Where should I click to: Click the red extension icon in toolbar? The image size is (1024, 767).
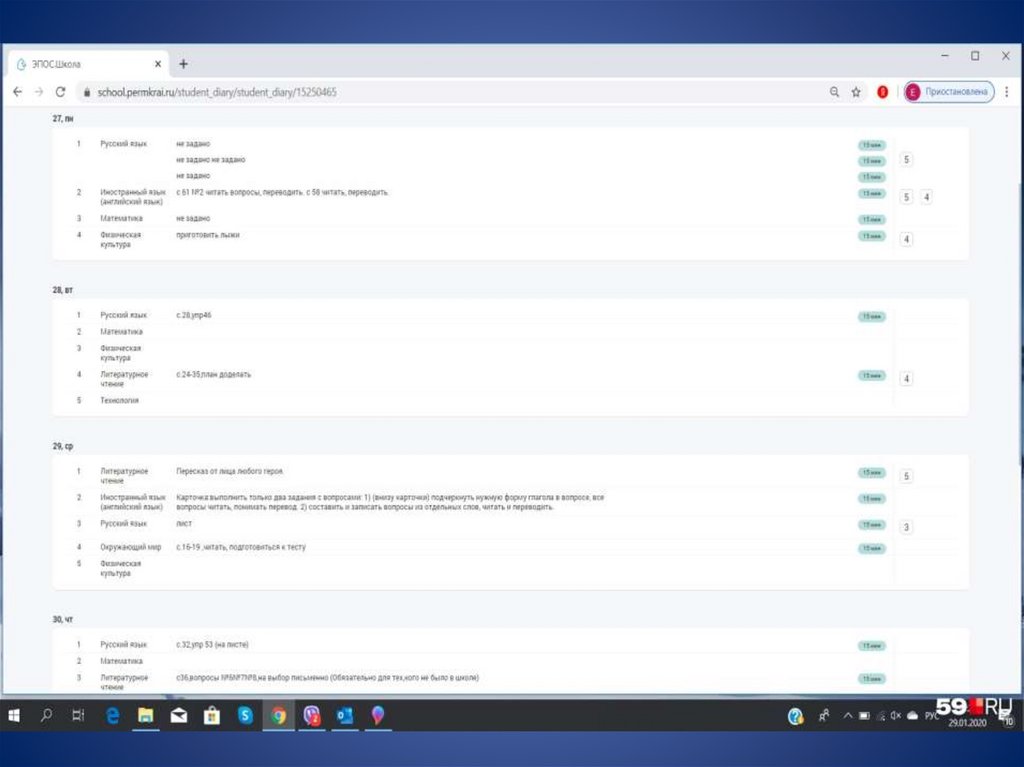click(x=883, y=92)
